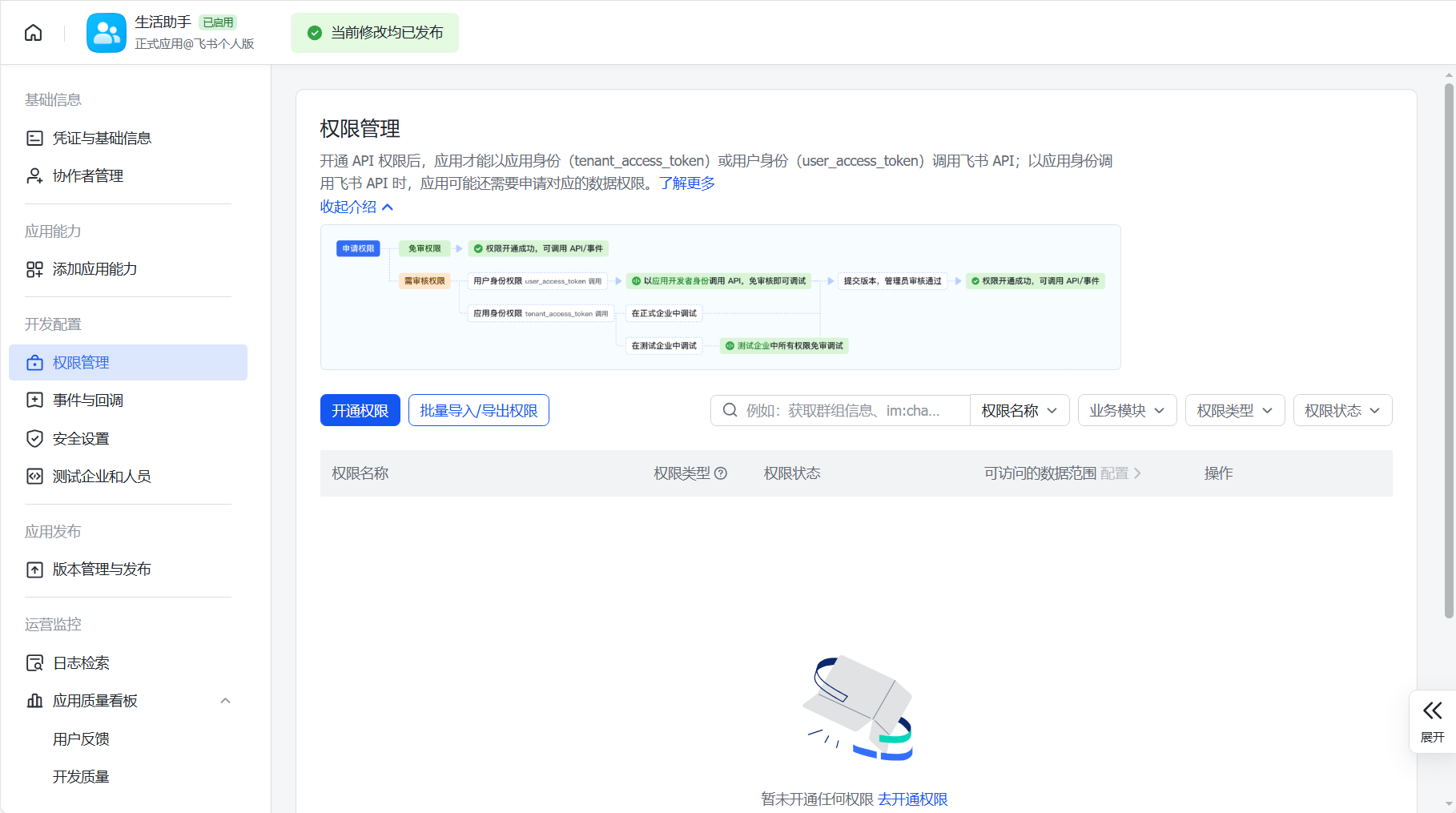
Task: Click the 批量导入/导出权限 button
Action: (478, 411)
